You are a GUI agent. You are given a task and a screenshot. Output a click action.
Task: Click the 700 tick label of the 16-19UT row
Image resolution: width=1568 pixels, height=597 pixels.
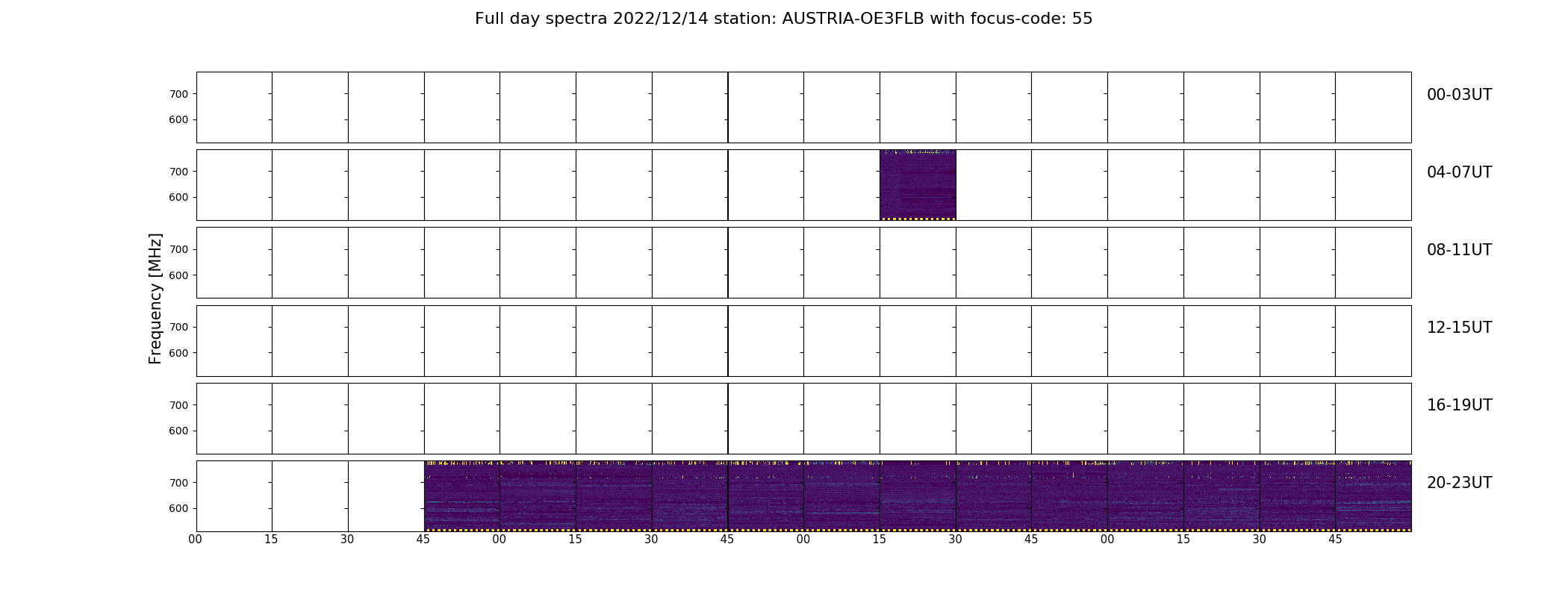click(x=178, y=405)
